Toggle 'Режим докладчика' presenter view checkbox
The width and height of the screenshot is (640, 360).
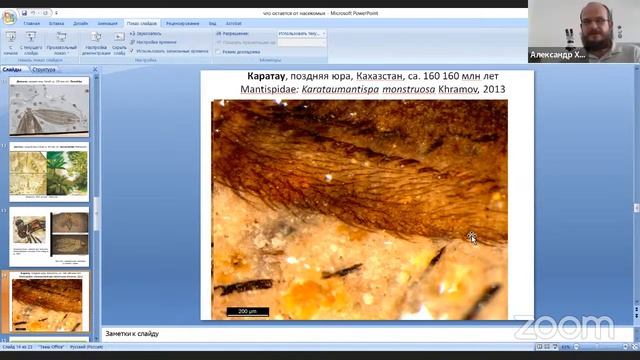[218, 52]
